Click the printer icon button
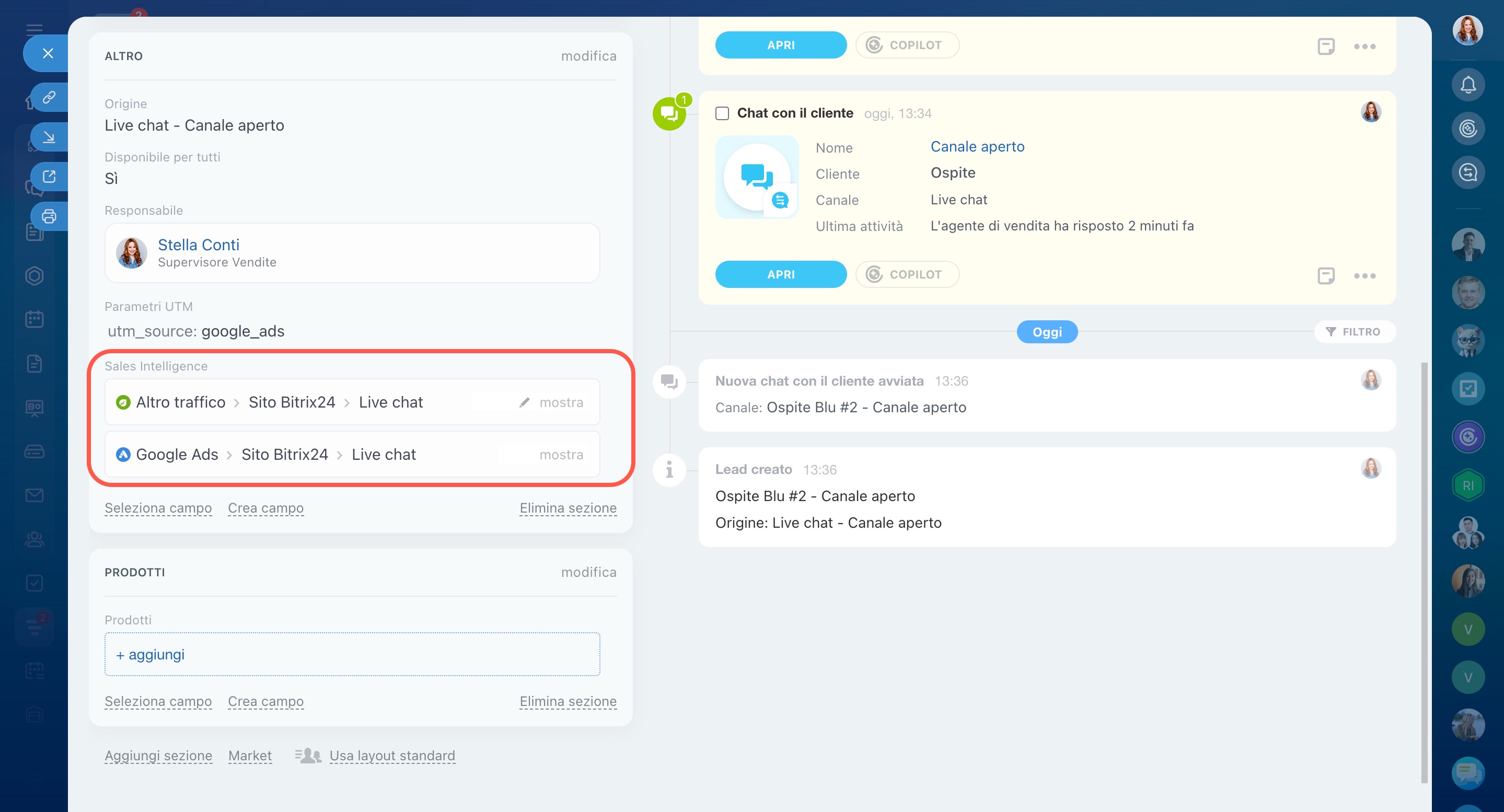This screenshot has width=1504, height=812. tap(49, 216)
